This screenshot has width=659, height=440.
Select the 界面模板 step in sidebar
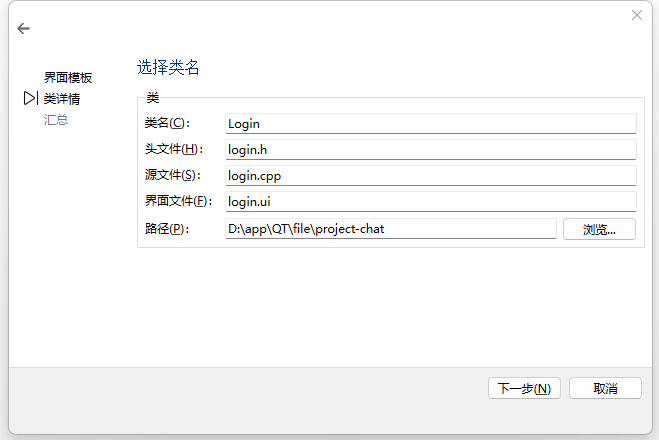[68, 78]
